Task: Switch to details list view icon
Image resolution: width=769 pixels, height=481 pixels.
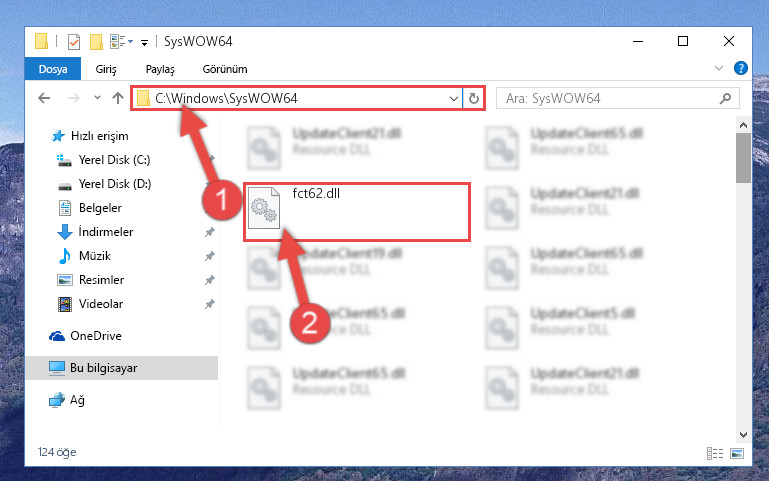Action: click(x=715, y=453)
